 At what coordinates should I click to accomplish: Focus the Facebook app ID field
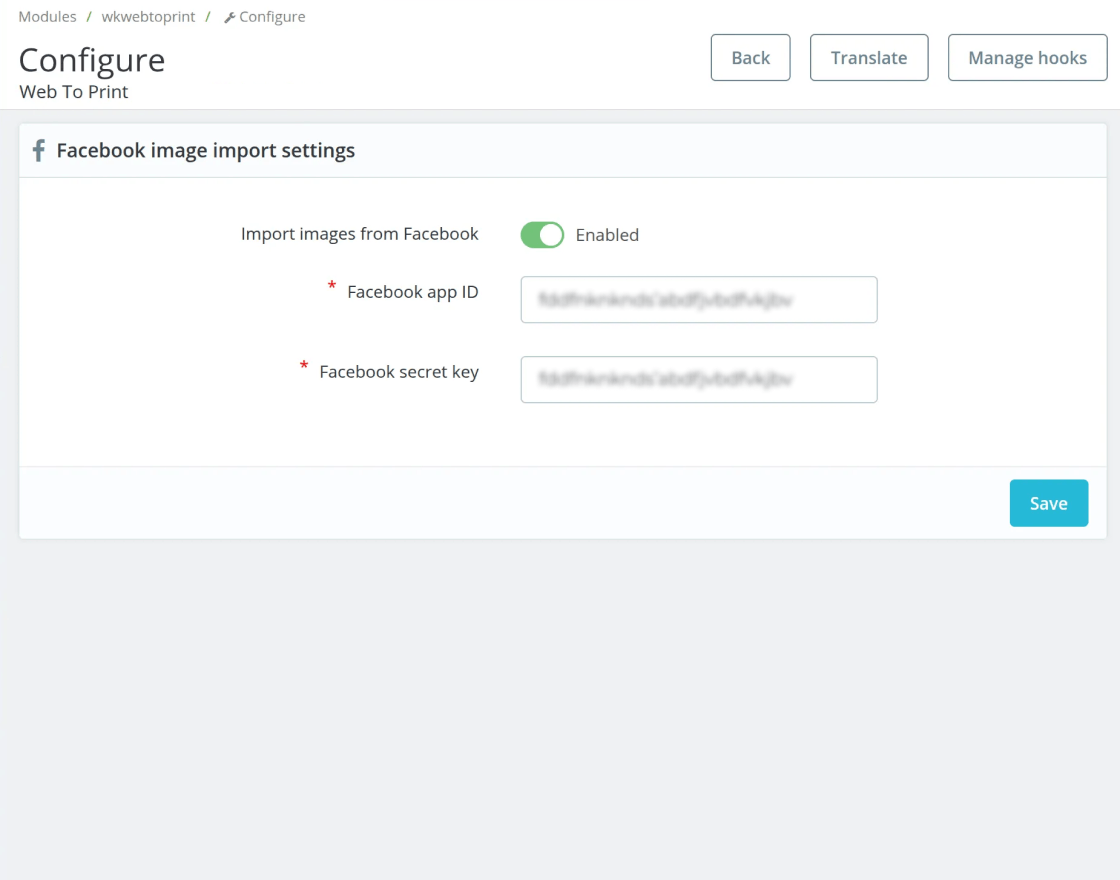[x=699, y=300]
